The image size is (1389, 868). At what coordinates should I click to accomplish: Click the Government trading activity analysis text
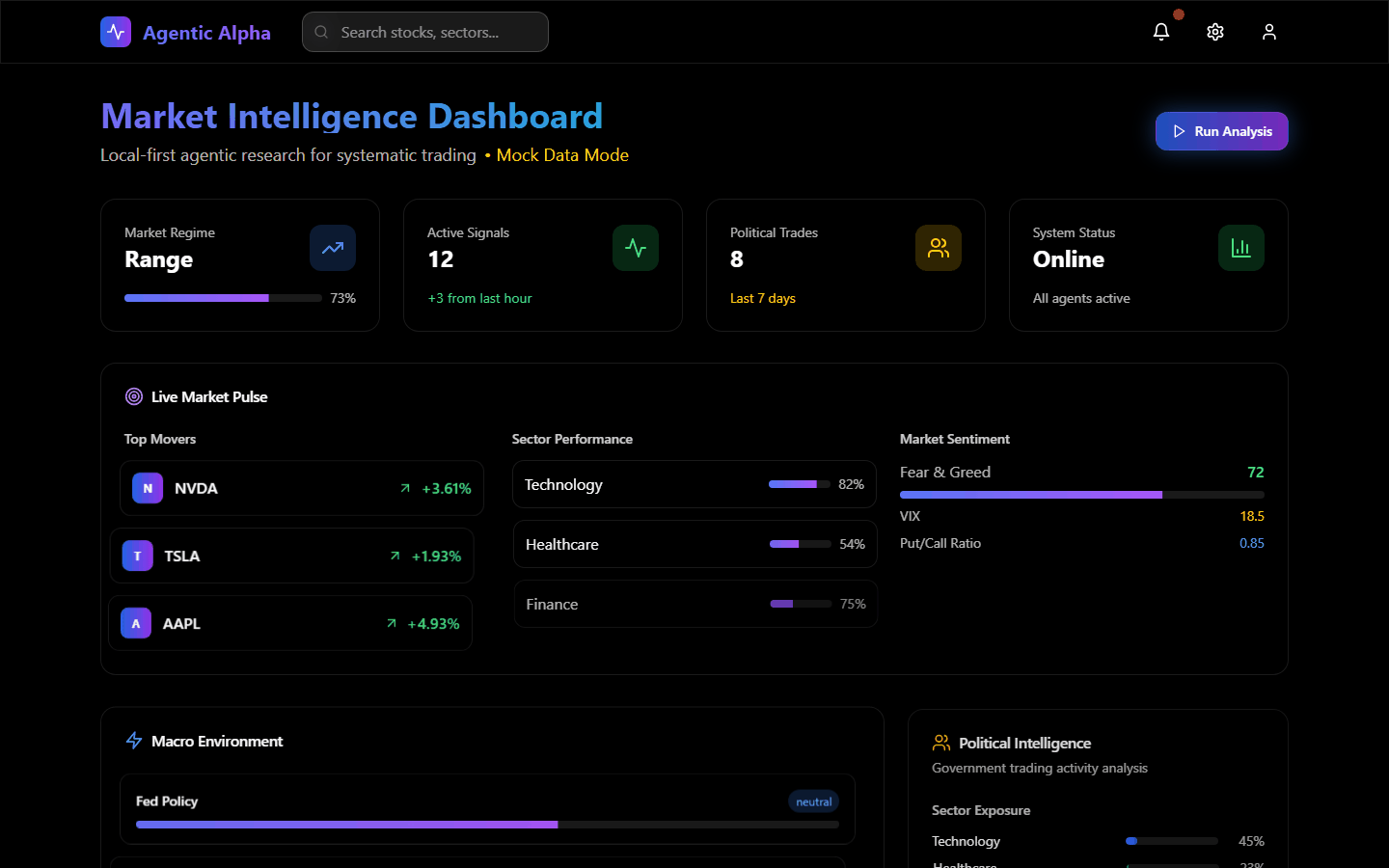[x=1040, y=768]
